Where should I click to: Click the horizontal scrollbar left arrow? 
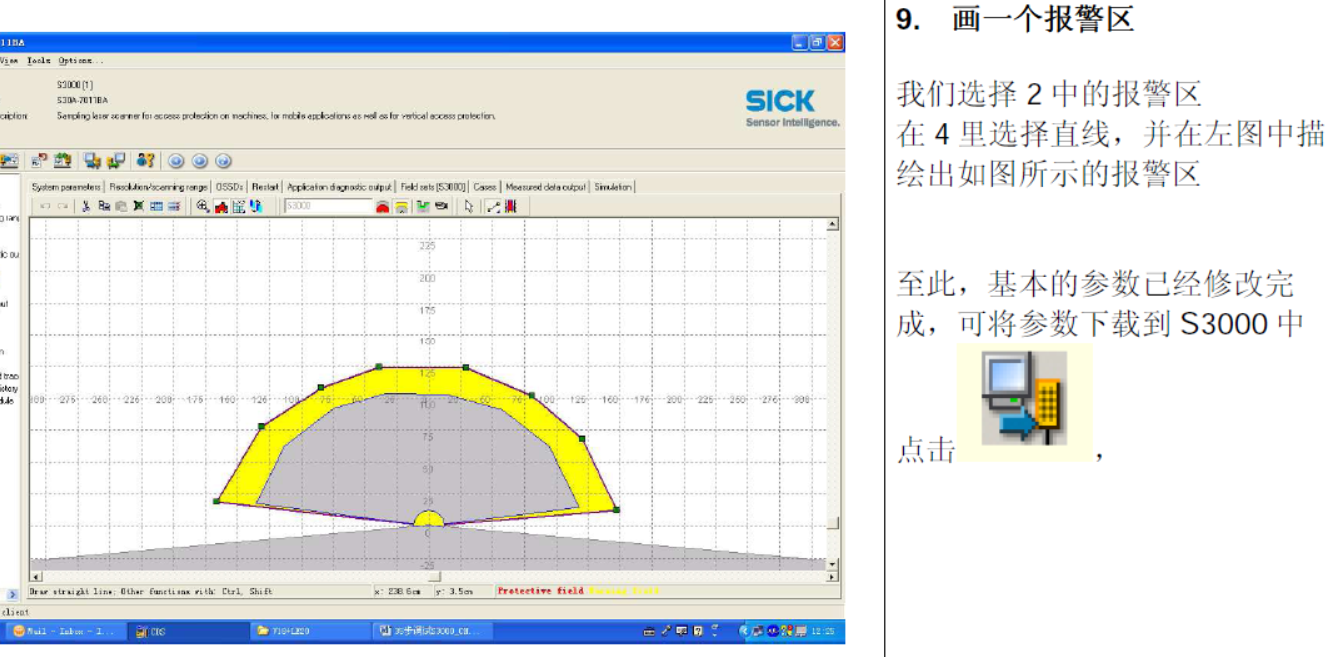coord(36,576)
